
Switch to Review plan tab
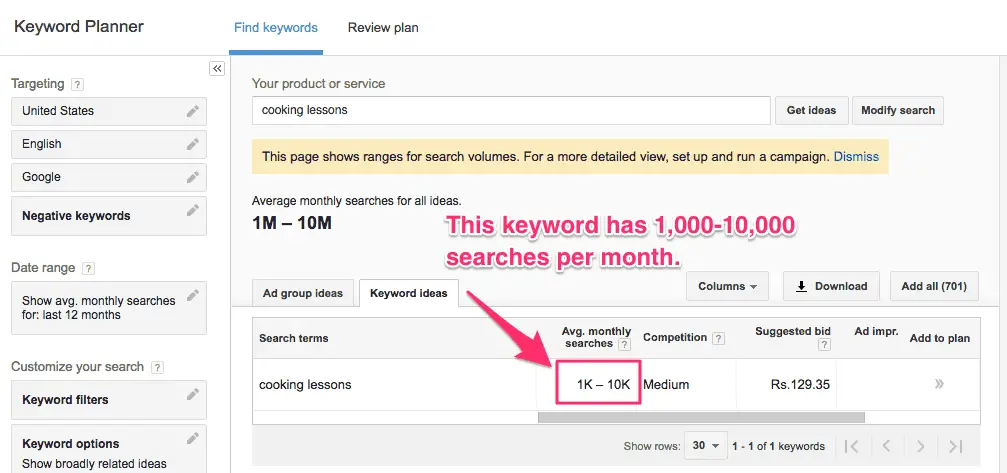coord(383,28)
